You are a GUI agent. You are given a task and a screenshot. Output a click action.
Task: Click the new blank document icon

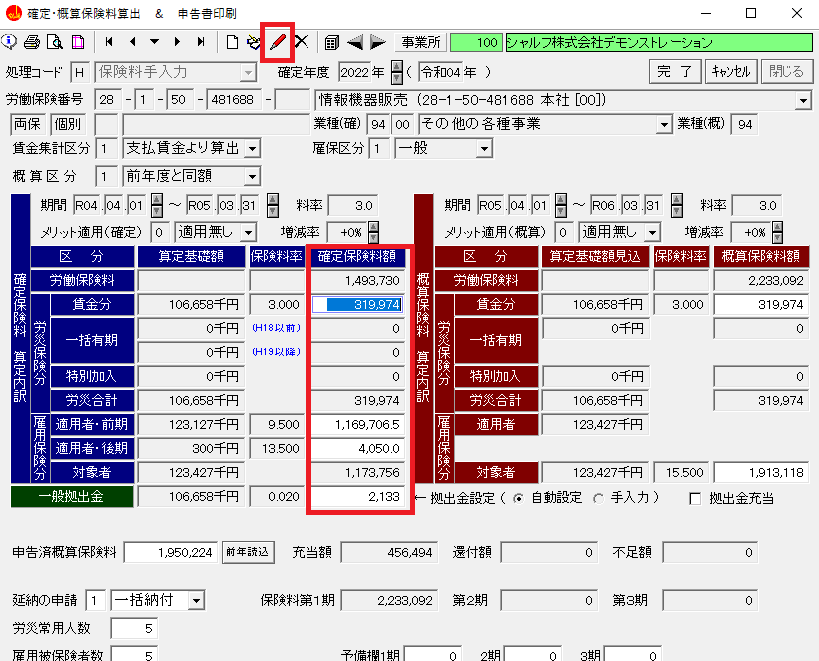point(232,42)
